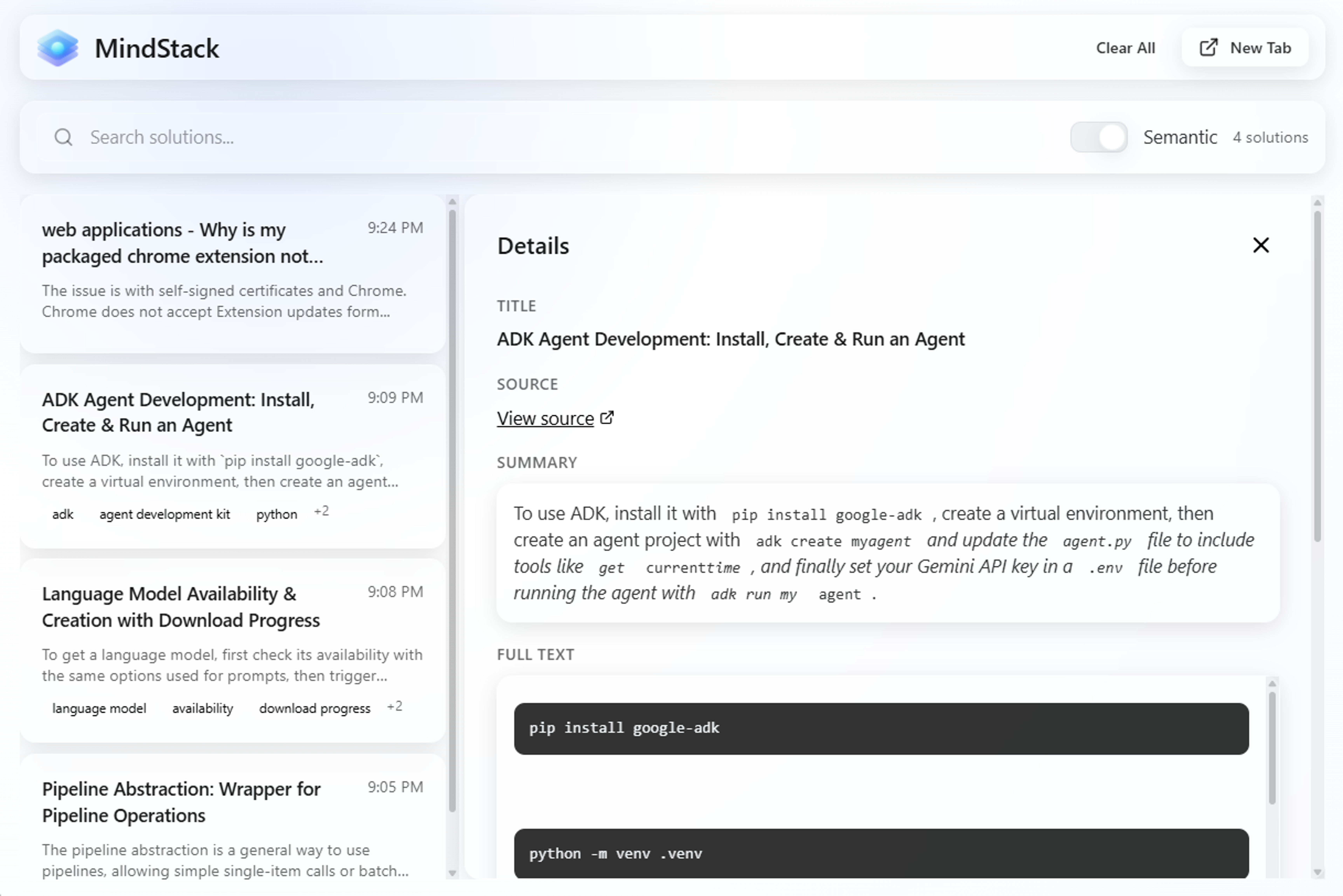This screenshot has width=1343, height=896.
Task: Click the 'python' tag chip
Action: click(x=277, y=514)
